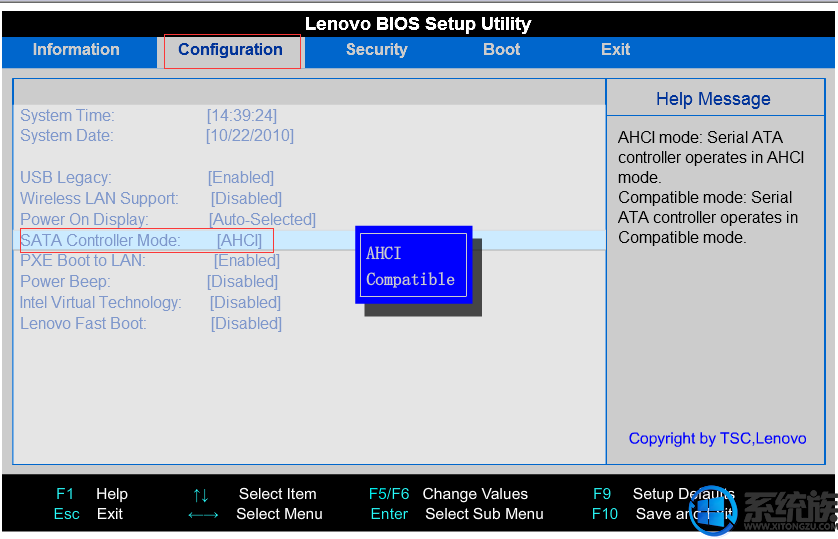Select the Configuration tab

click(x=230, y=50)
